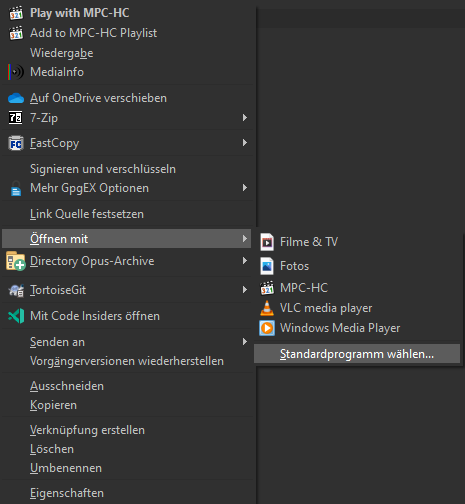This screenshot has height=504, width=465.
Task: Click the VLC traffic cone icon
Action: pyautogui.click(x=267, y=308)
